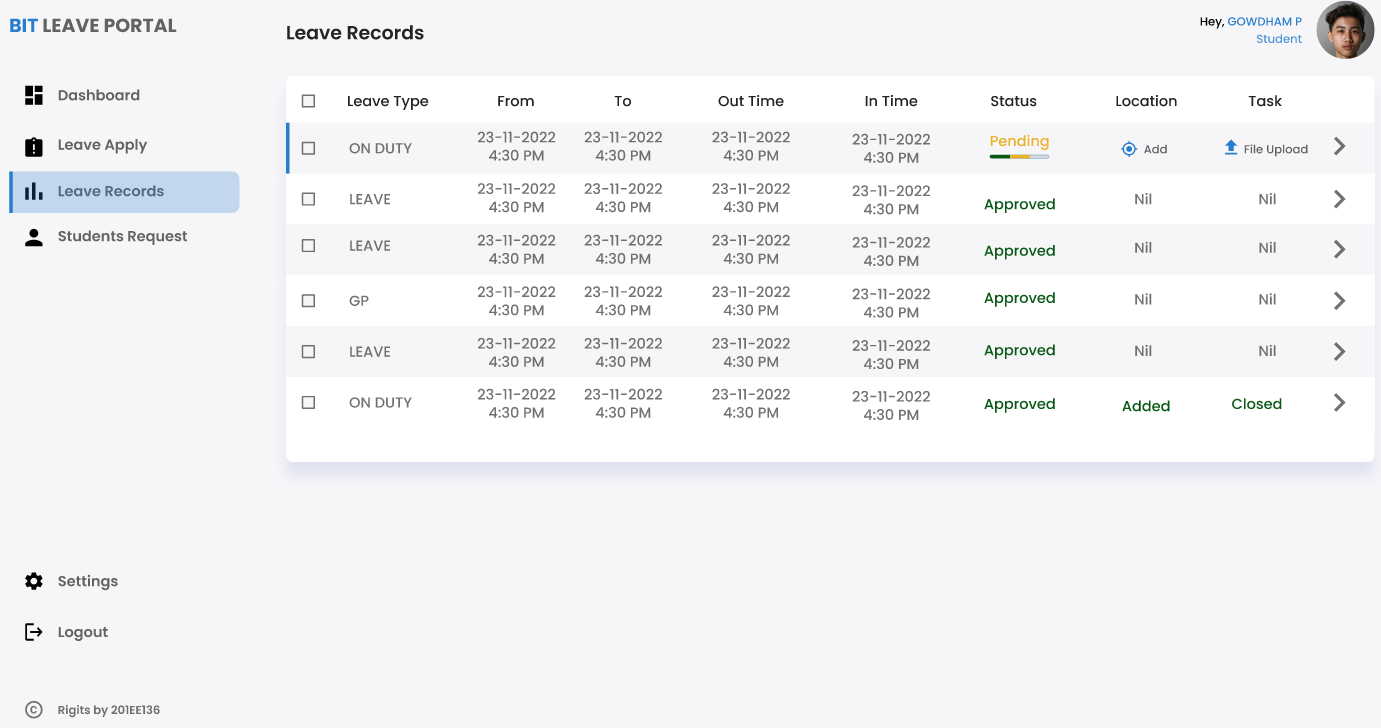Viewport: 1381px width, 728px height.
Task: Open Settings via the gear icon
Action: 33,581
